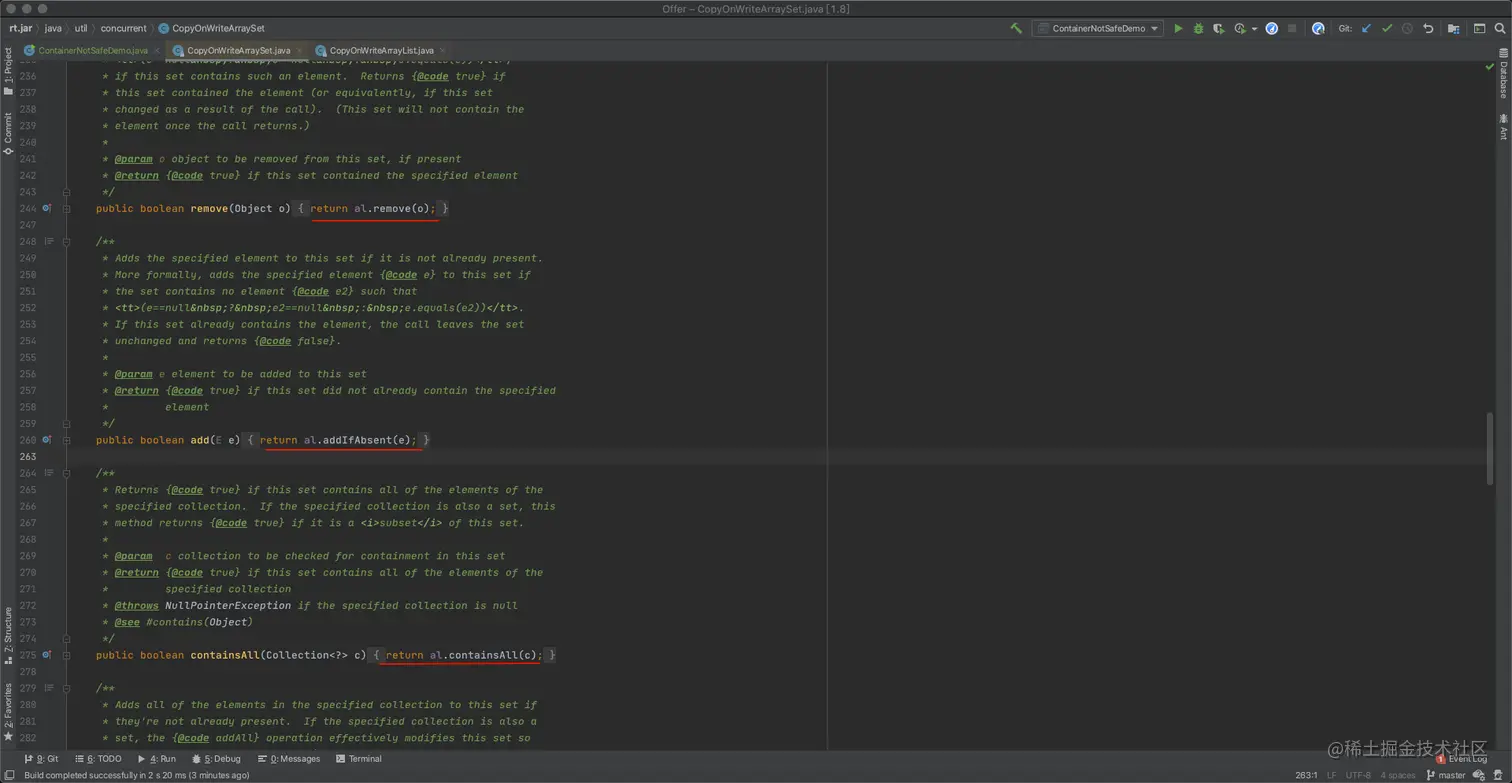Open the Event Log notification
The image size is (1512, 783).
[x=1462, y=759]
